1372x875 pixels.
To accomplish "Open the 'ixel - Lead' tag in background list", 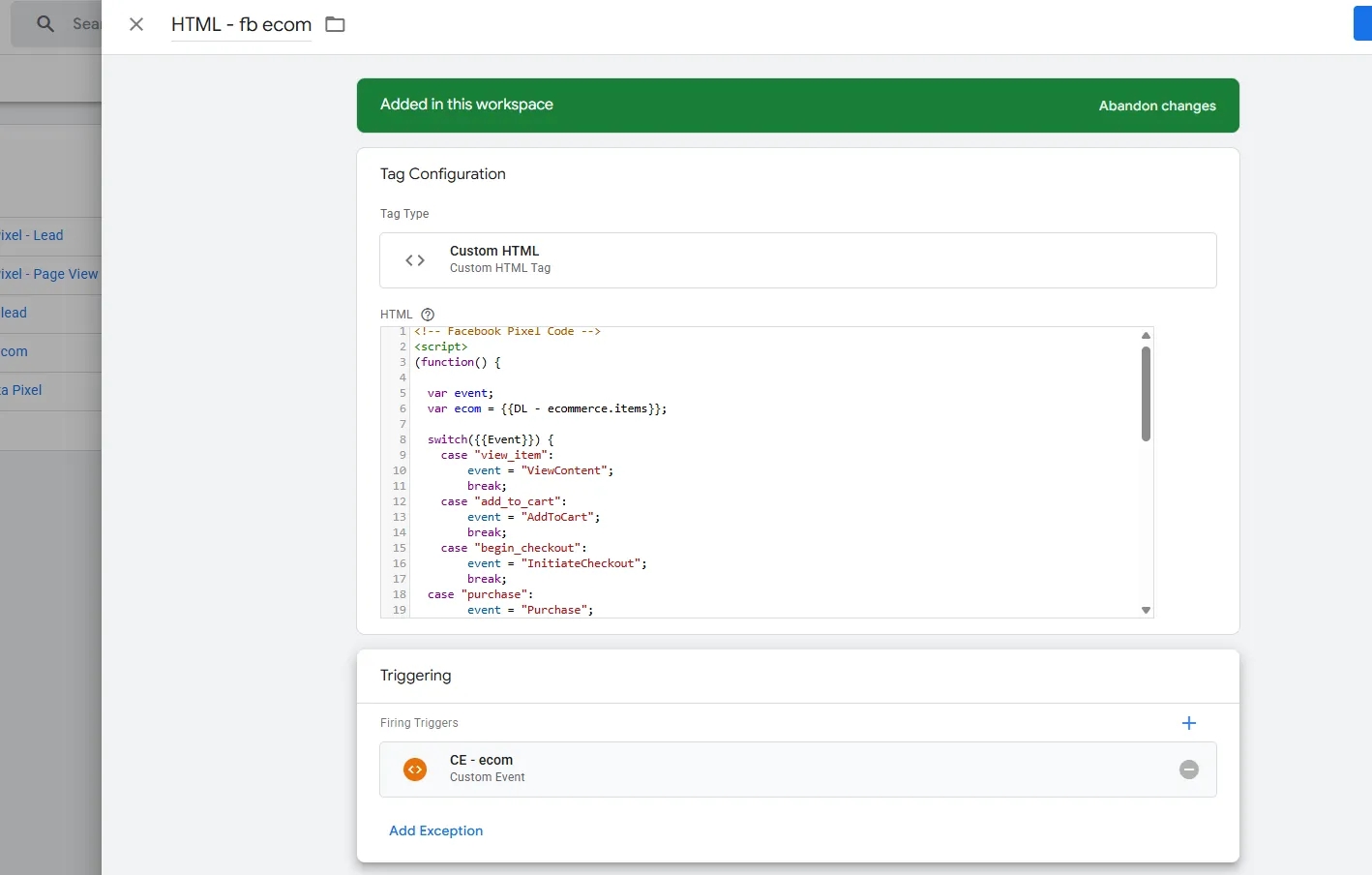I will (32, 235).
